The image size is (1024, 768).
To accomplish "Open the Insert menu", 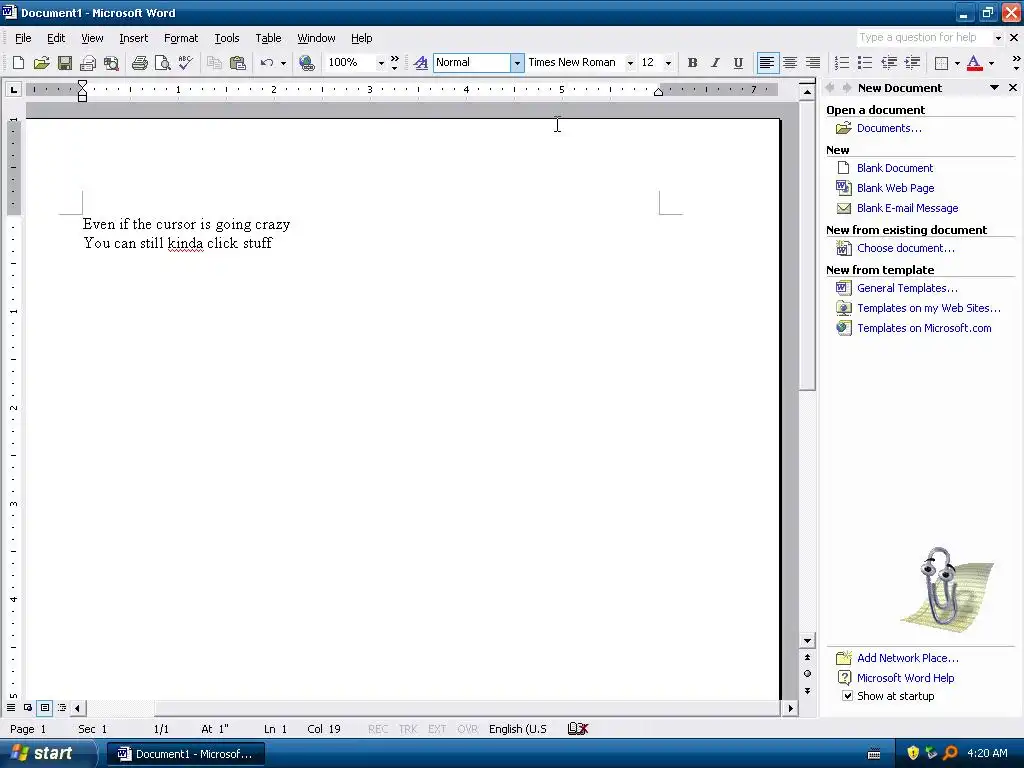I will (x=133, y=38).
